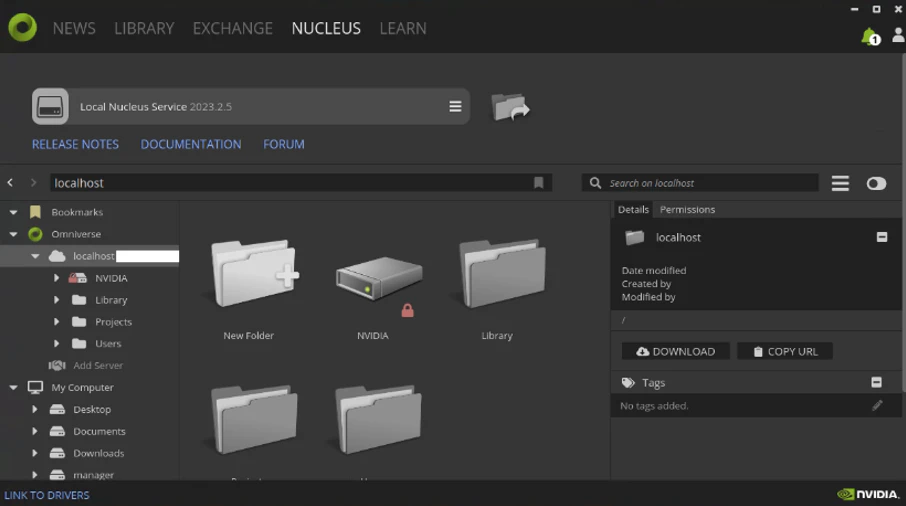This screenshot has height=506, width=906.
Task: Switch to the NEWS tab
Action: [x=74, y=28]
